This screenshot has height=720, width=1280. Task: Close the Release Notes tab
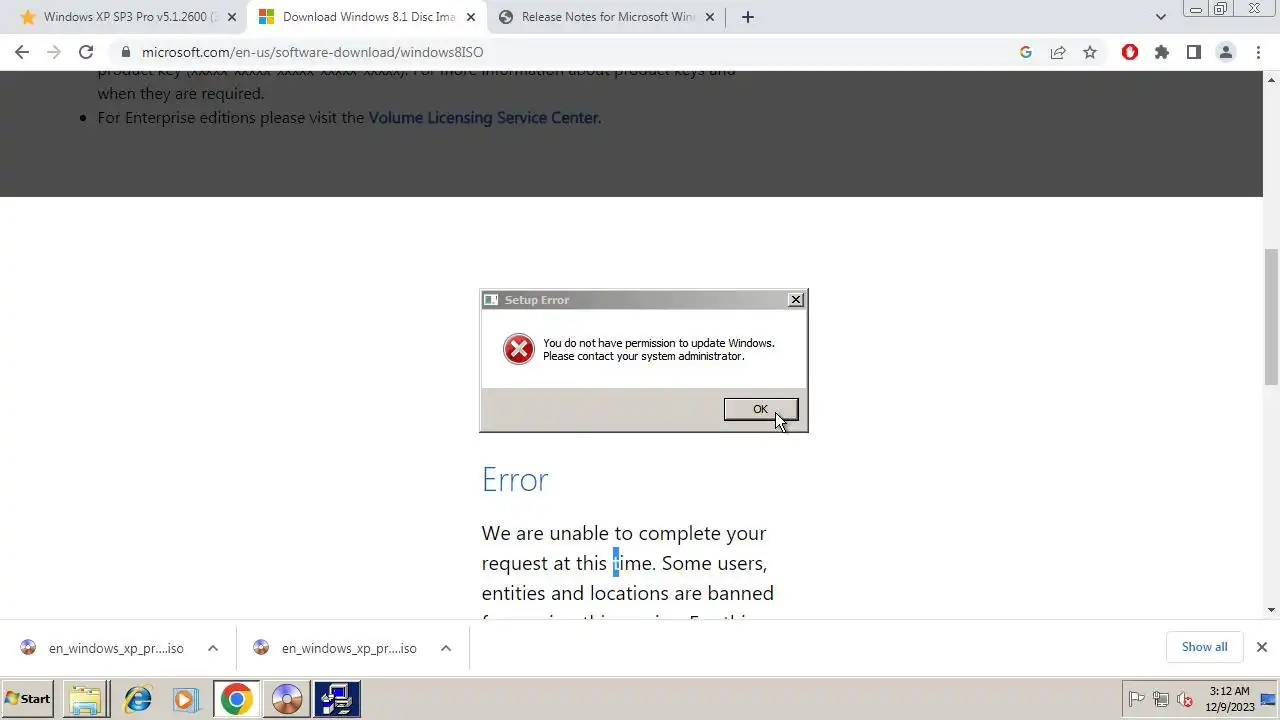(x=710, y=17)
